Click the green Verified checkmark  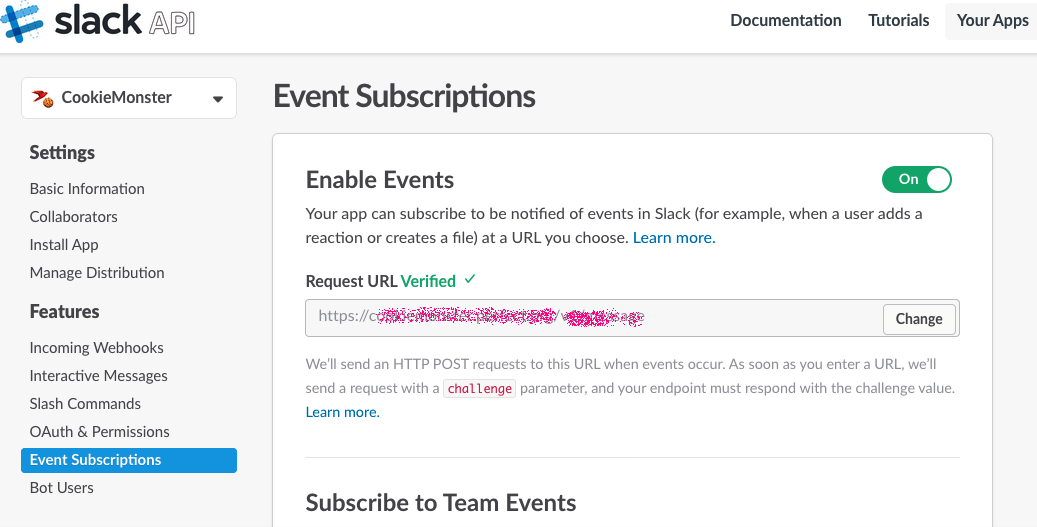tap(470, 280)
